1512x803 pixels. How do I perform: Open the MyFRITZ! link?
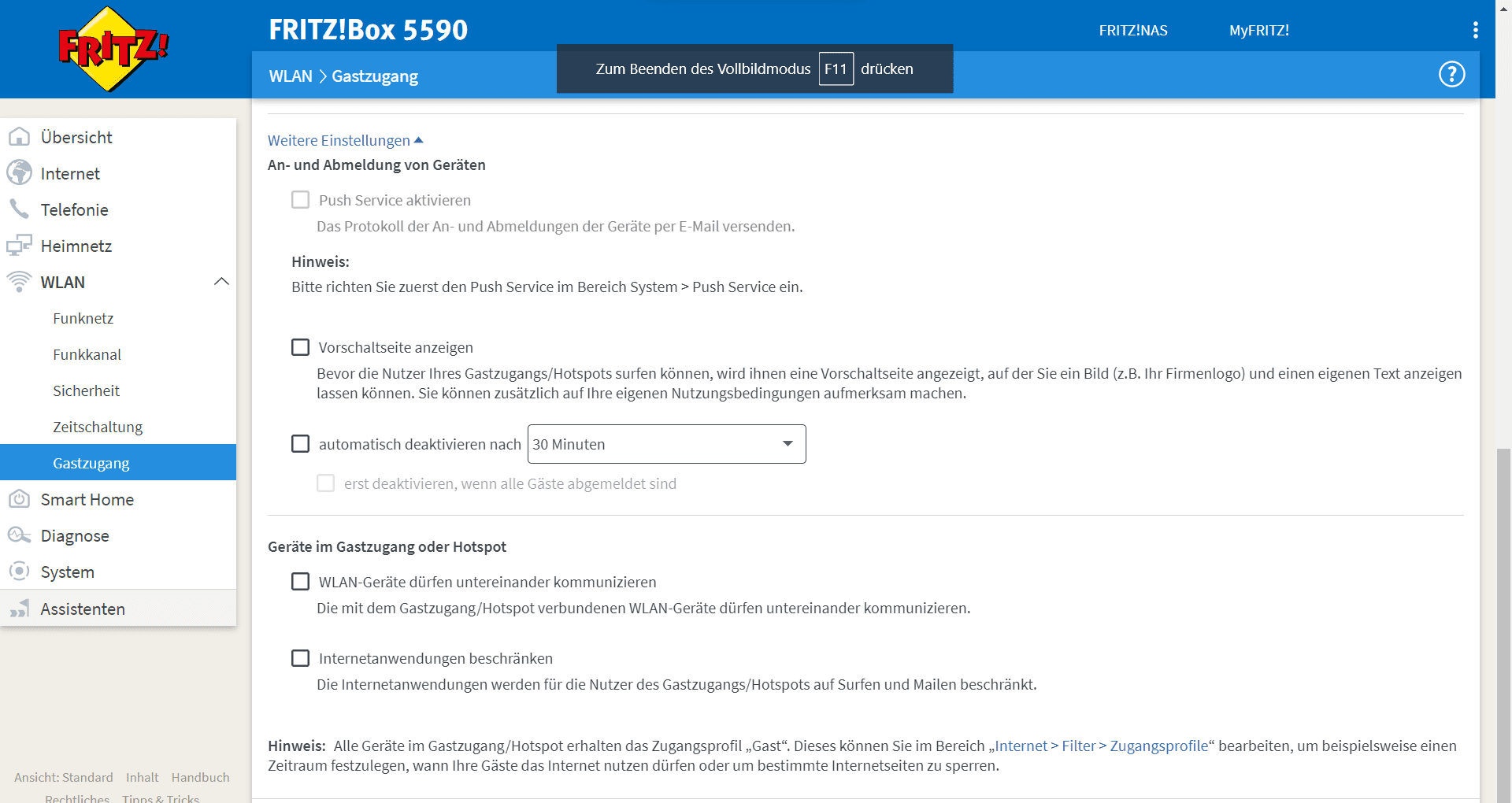pos(1258,30)
